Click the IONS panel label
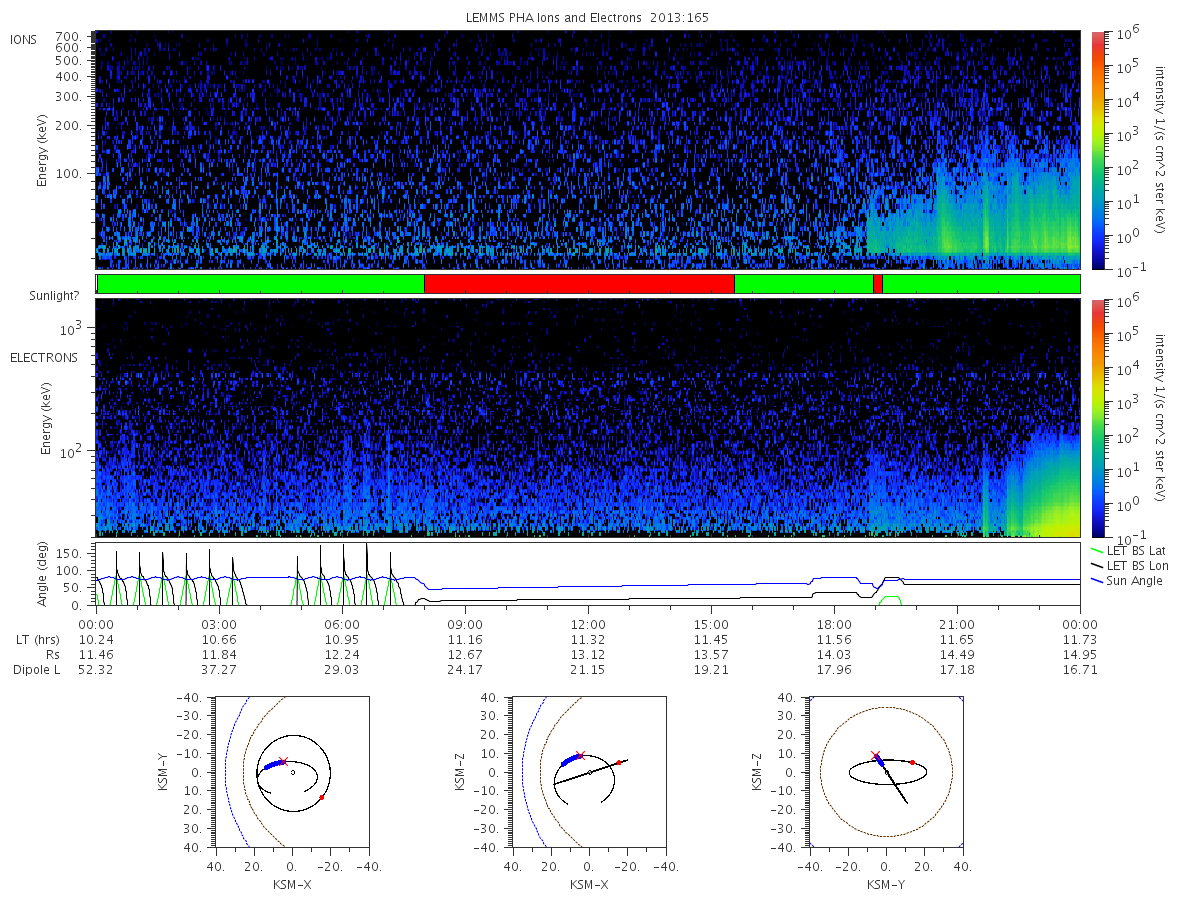 (x=24, y=39)
